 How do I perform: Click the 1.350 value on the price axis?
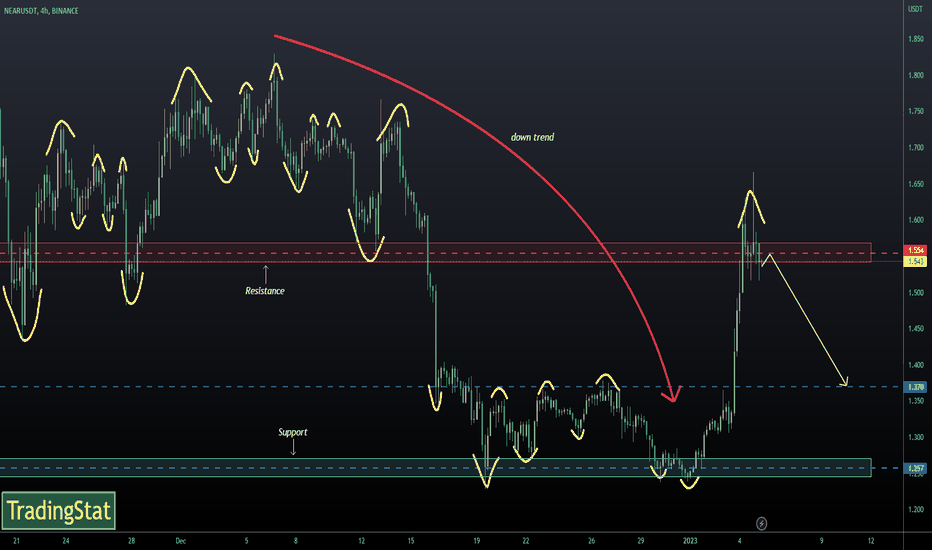(x=916, y=401)
